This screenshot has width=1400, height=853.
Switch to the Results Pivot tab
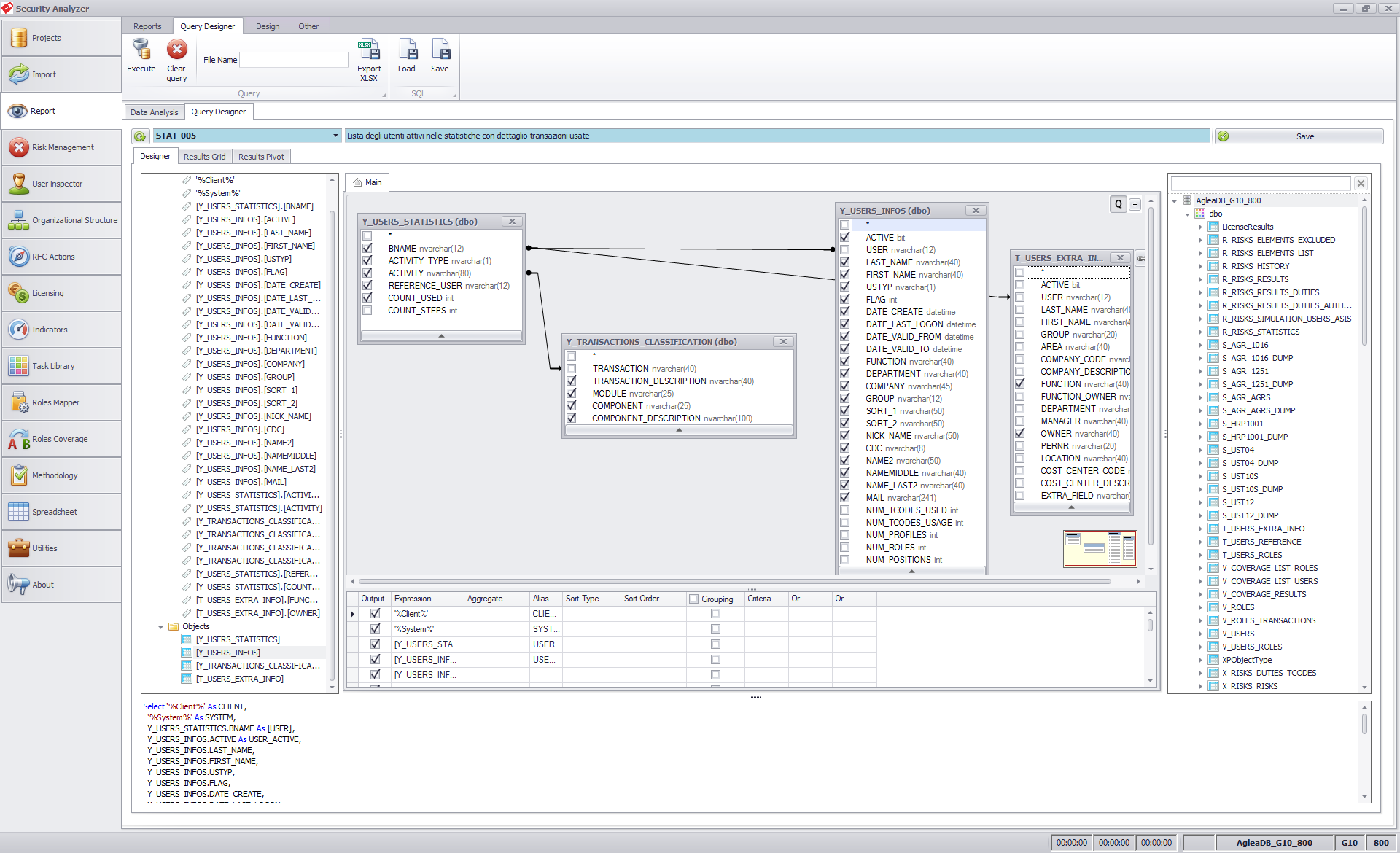click(261, 157)
